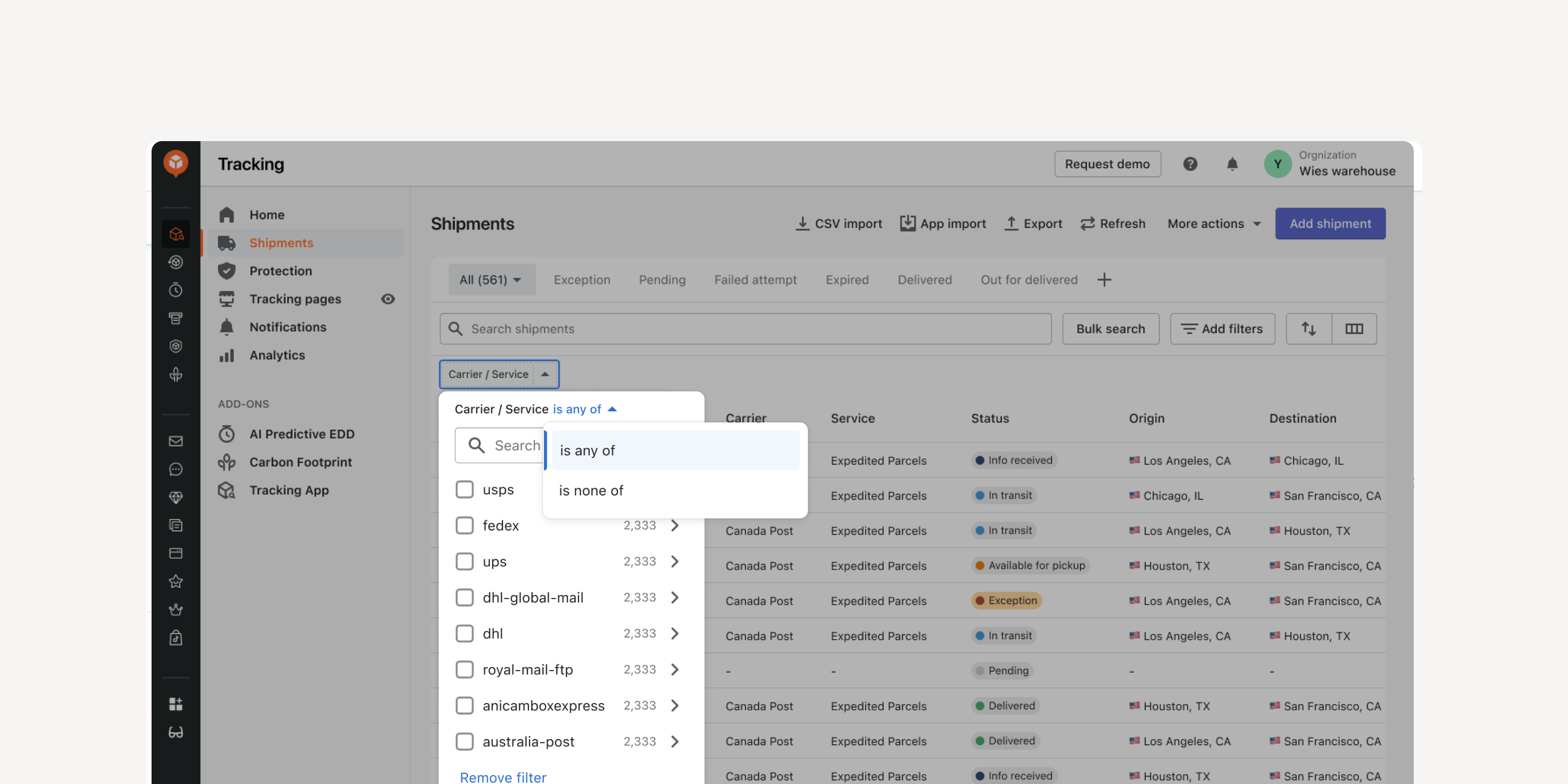Viewport: 1568px width, 784px height.
Task: Check the usps carrier checkbox
Action: (465, 489)
